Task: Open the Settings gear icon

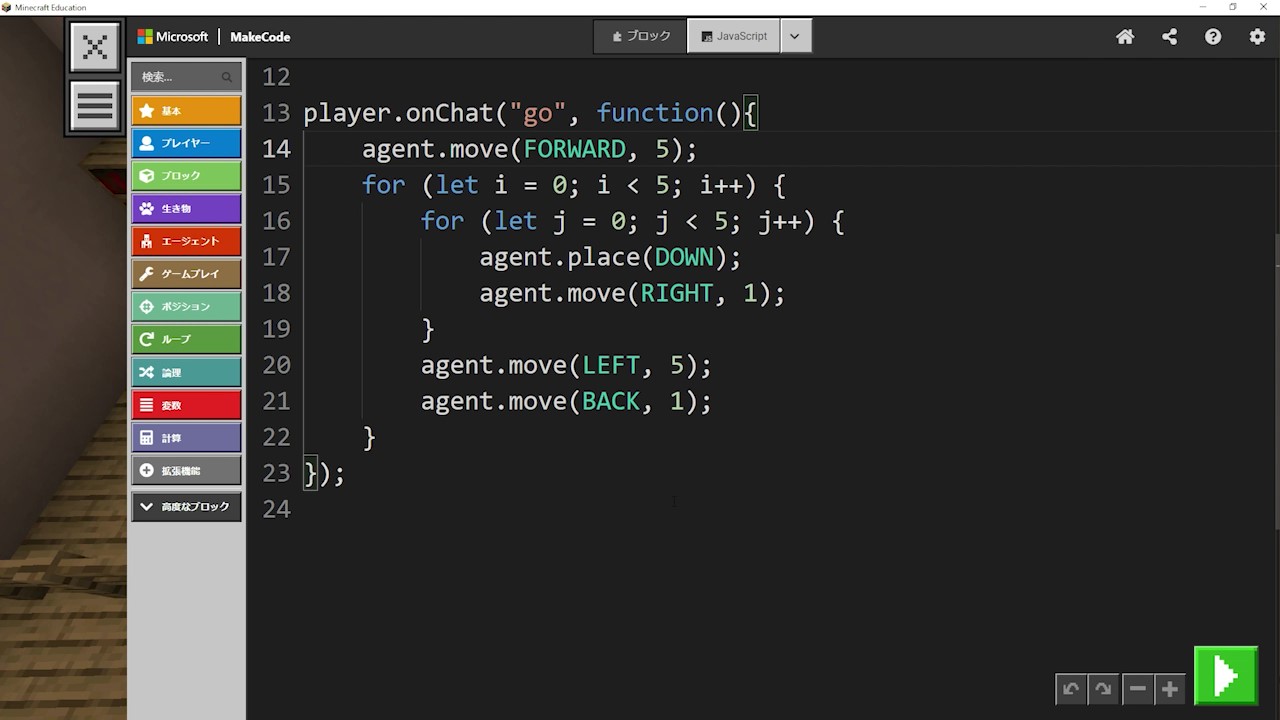Action: 1257,37
